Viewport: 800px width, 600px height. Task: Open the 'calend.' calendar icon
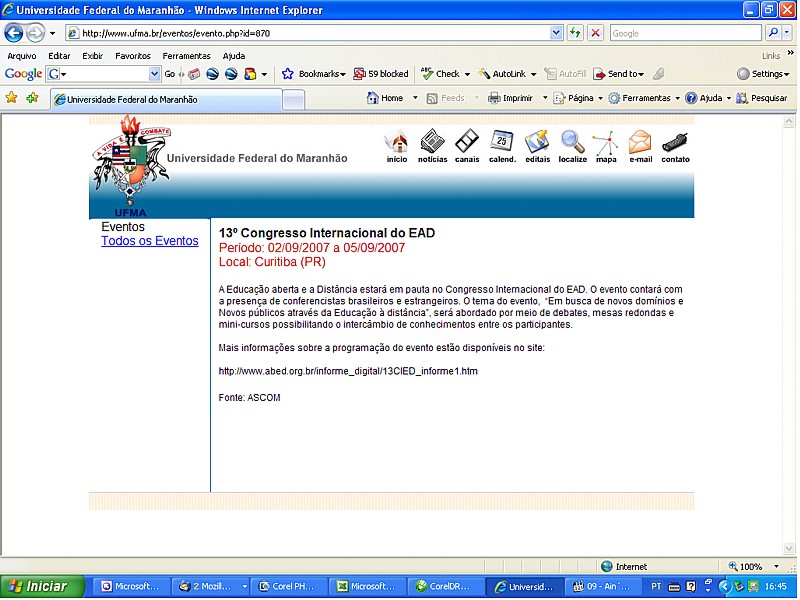tap(502, 143)
